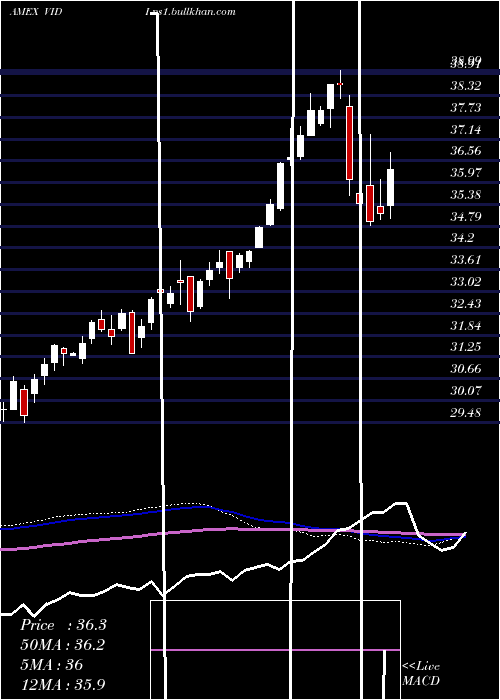Click the 5MA : 36 readout
Screen dimensions: 500x700
coord(51,664)
